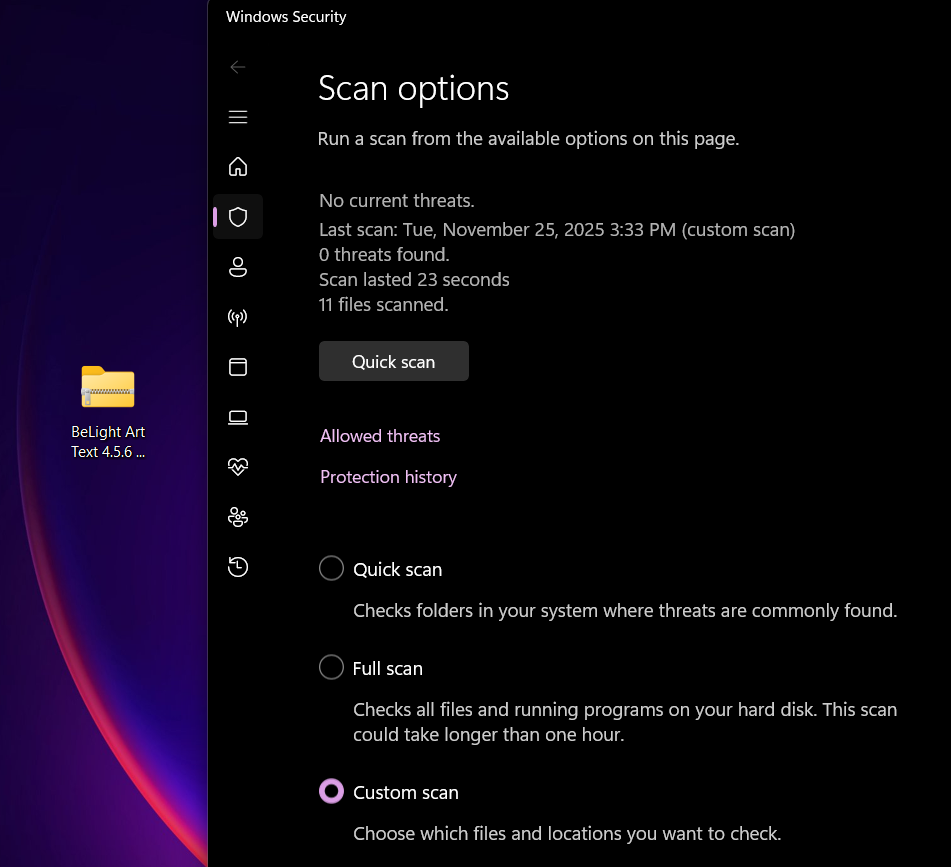The height and width of the screenshot is (867, 951).
Task: Open Protection history clock icon in sidebar
Action: [x=238, y=567]
